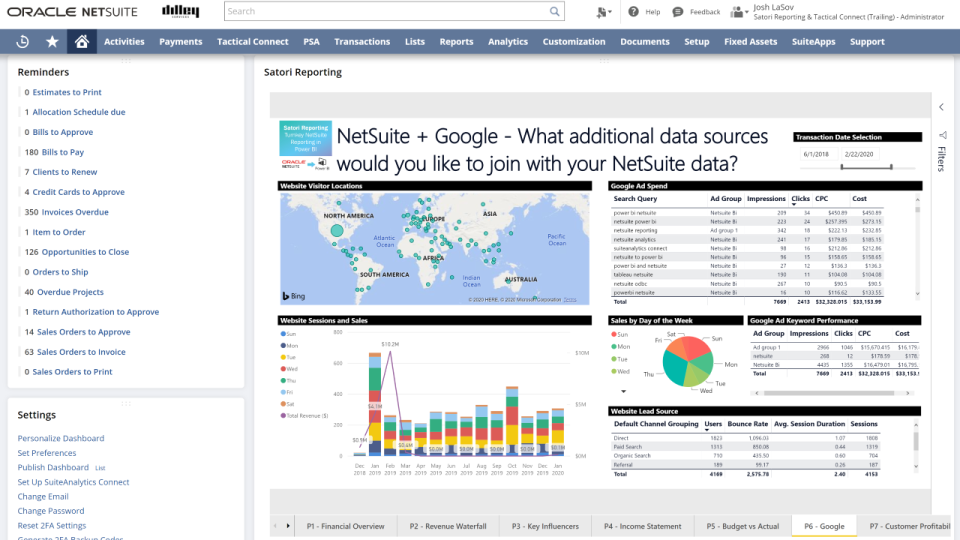This screenshot has height=540, width=960.
Task: Open the Reports menu
Action: (456, 42)
